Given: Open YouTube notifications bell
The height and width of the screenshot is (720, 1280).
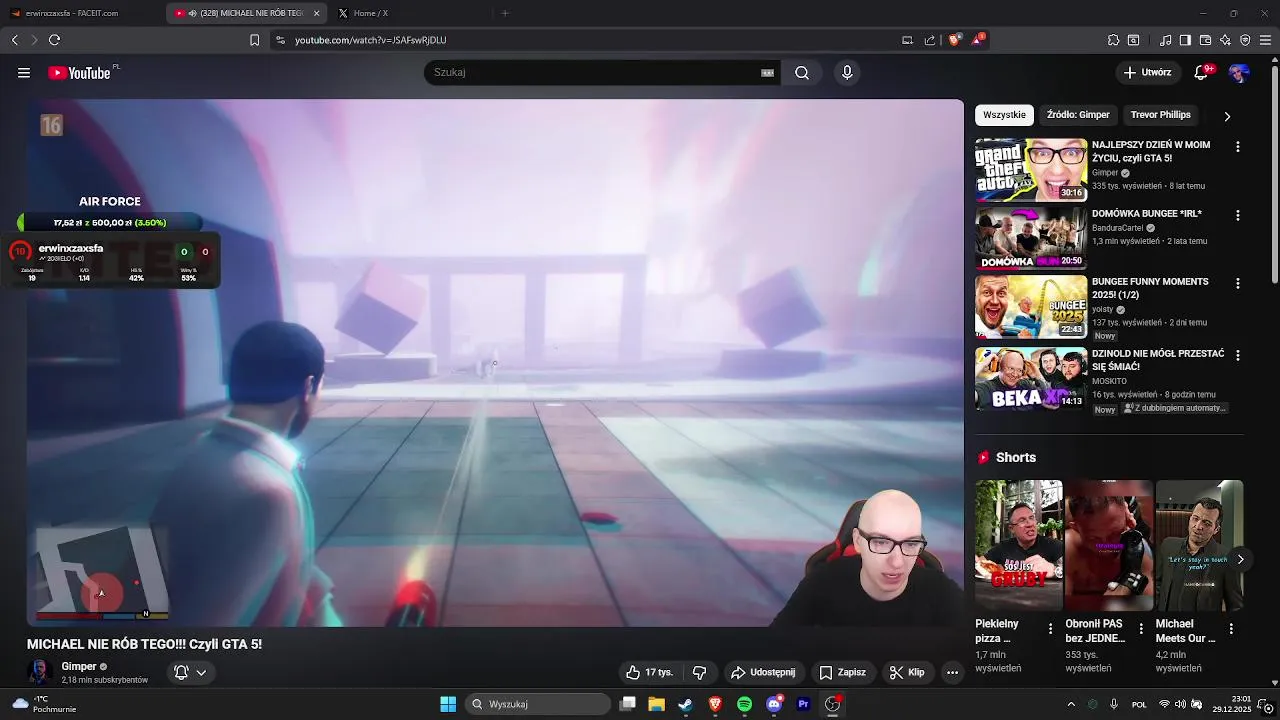Looking at the screenshot, I should click(1202, 73).
